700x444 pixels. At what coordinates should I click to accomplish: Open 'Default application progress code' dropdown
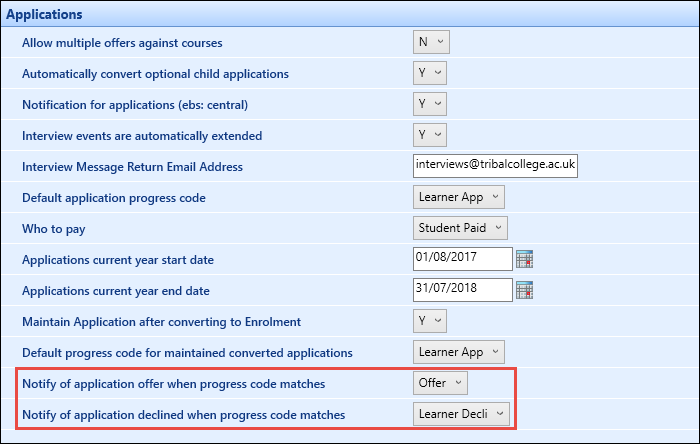459,197
